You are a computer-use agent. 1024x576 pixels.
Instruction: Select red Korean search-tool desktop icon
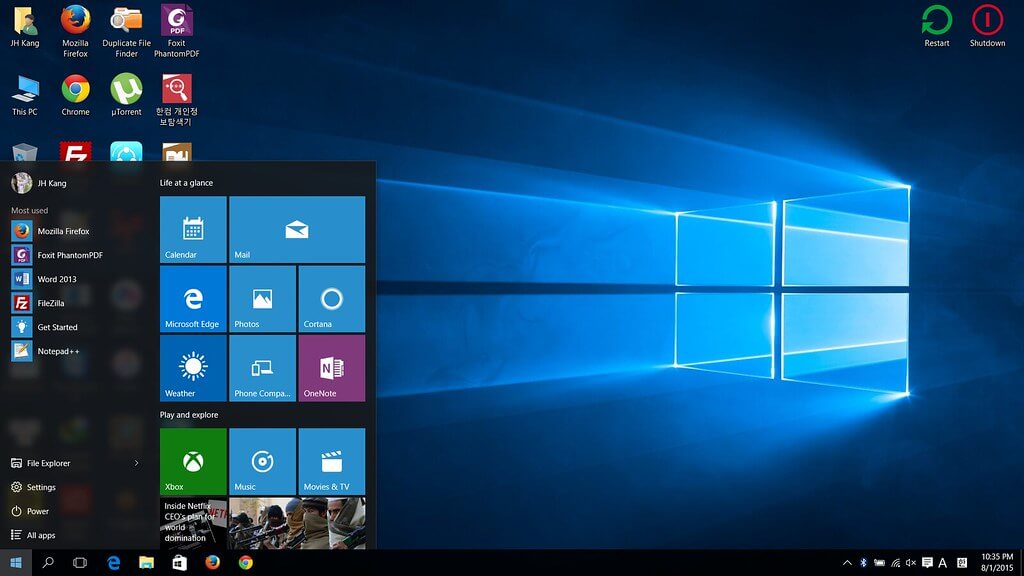(176, 99)
